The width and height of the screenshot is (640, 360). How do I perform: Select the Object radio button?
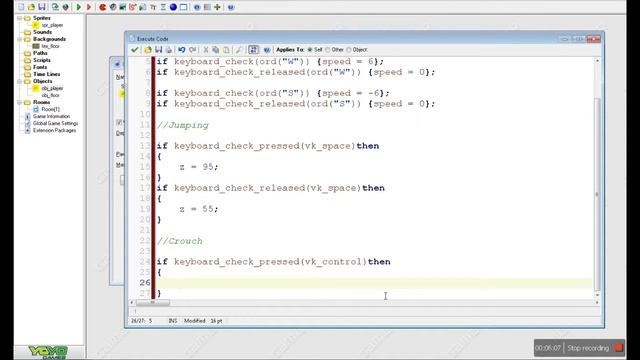click(x=349, y=49)
